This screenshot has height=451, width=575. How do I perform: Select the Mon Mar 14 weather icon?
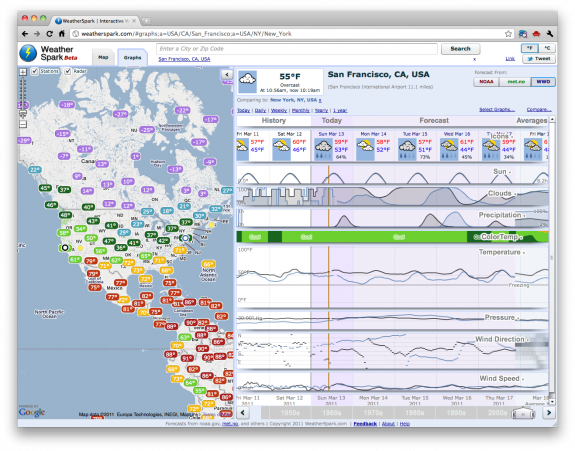click(365, 149)
